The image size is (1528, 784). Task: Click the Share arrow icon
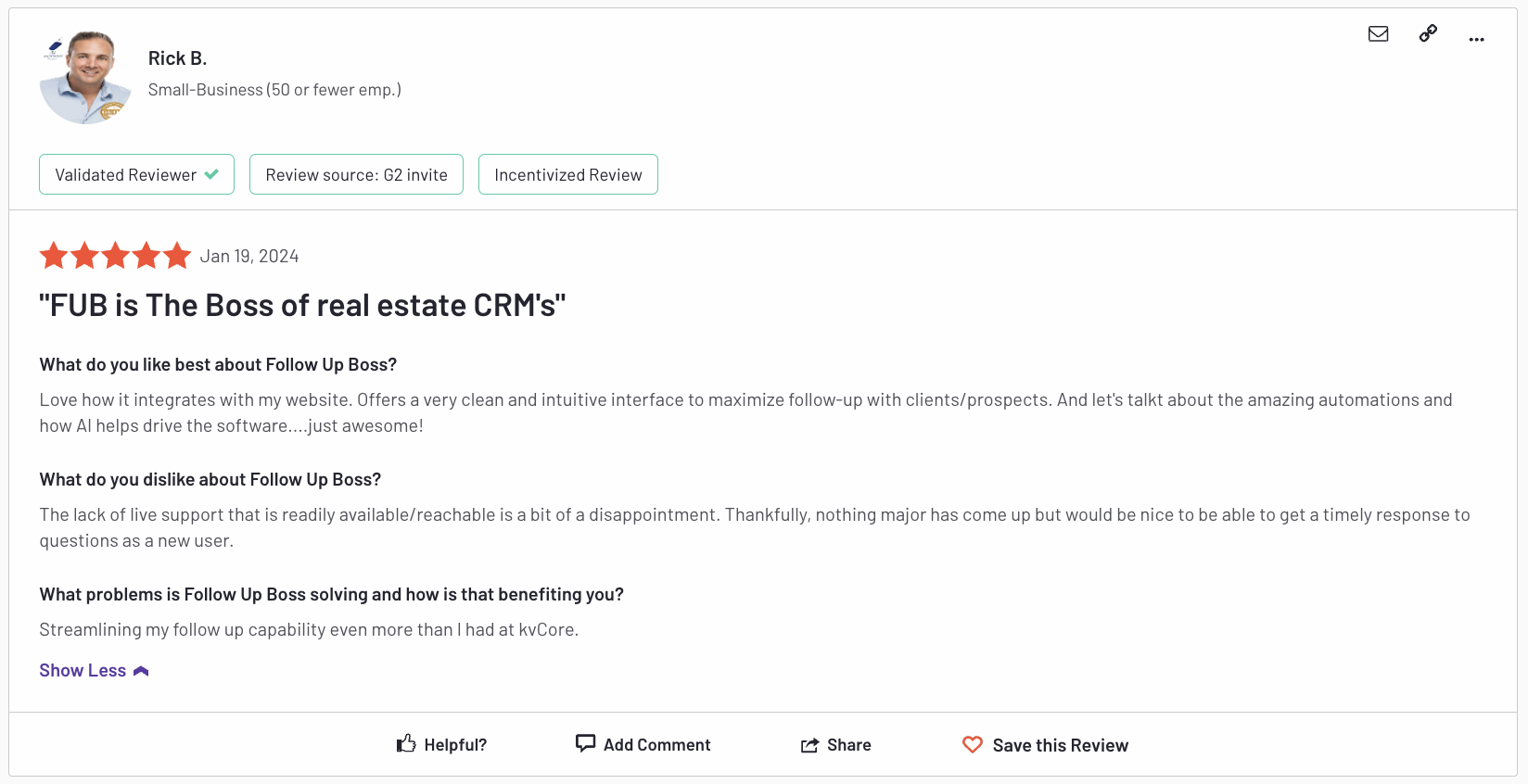809,745
